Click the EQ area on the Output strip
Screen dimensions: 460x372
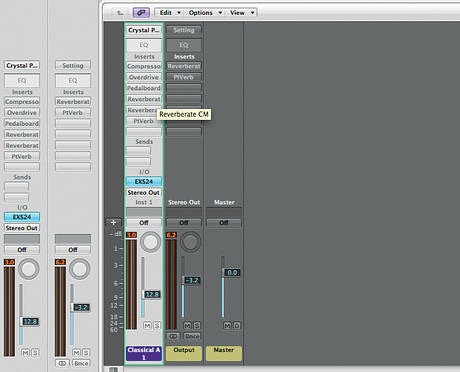pos(184,45)
